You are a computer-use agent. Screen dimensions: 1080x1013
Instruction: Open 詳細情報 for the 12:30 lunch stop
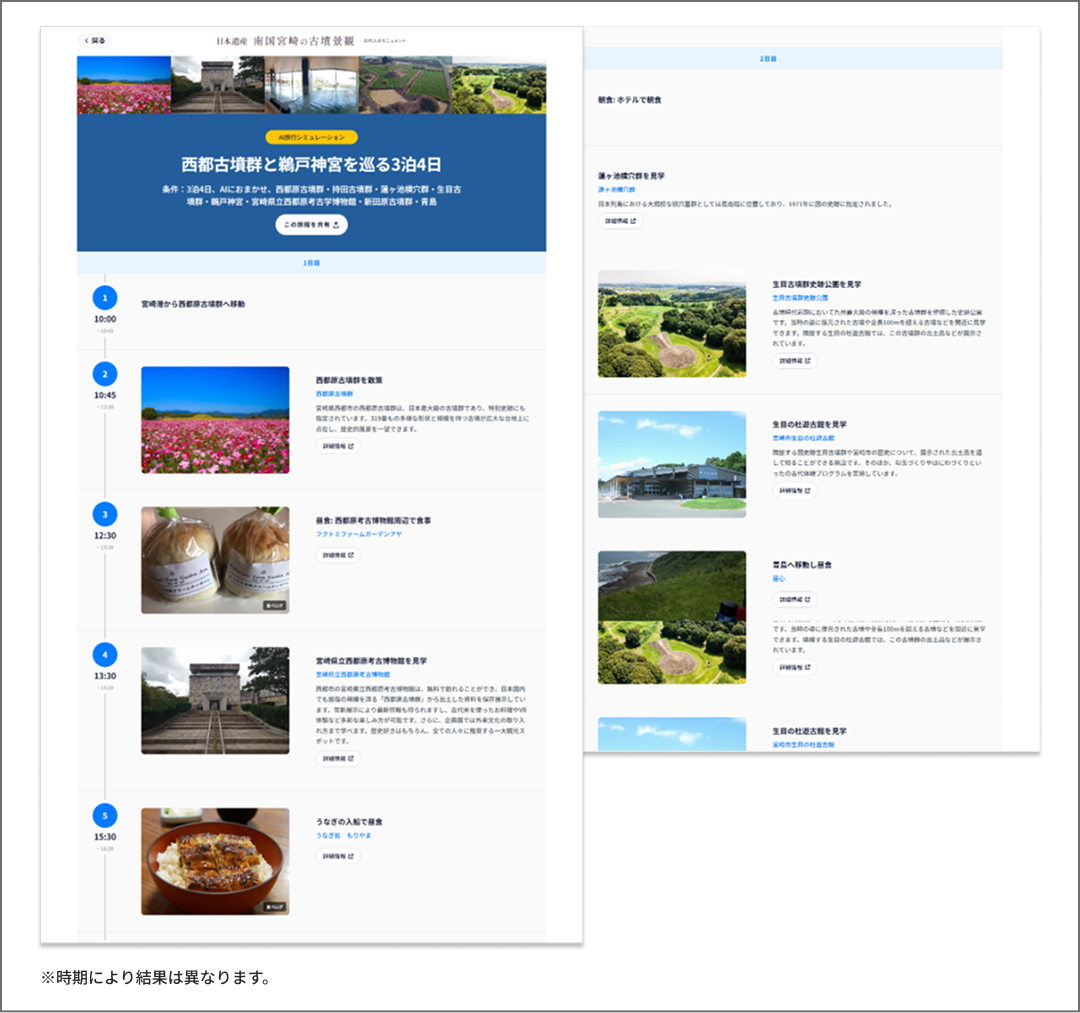coord(338,555)
